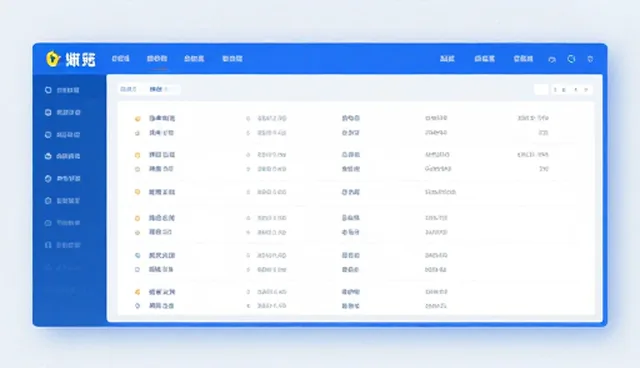Screen dimensions: 640x368
Task: Click the blue ring icon on the bottom row
Action: pyautogui.click(x=138, y=306)
